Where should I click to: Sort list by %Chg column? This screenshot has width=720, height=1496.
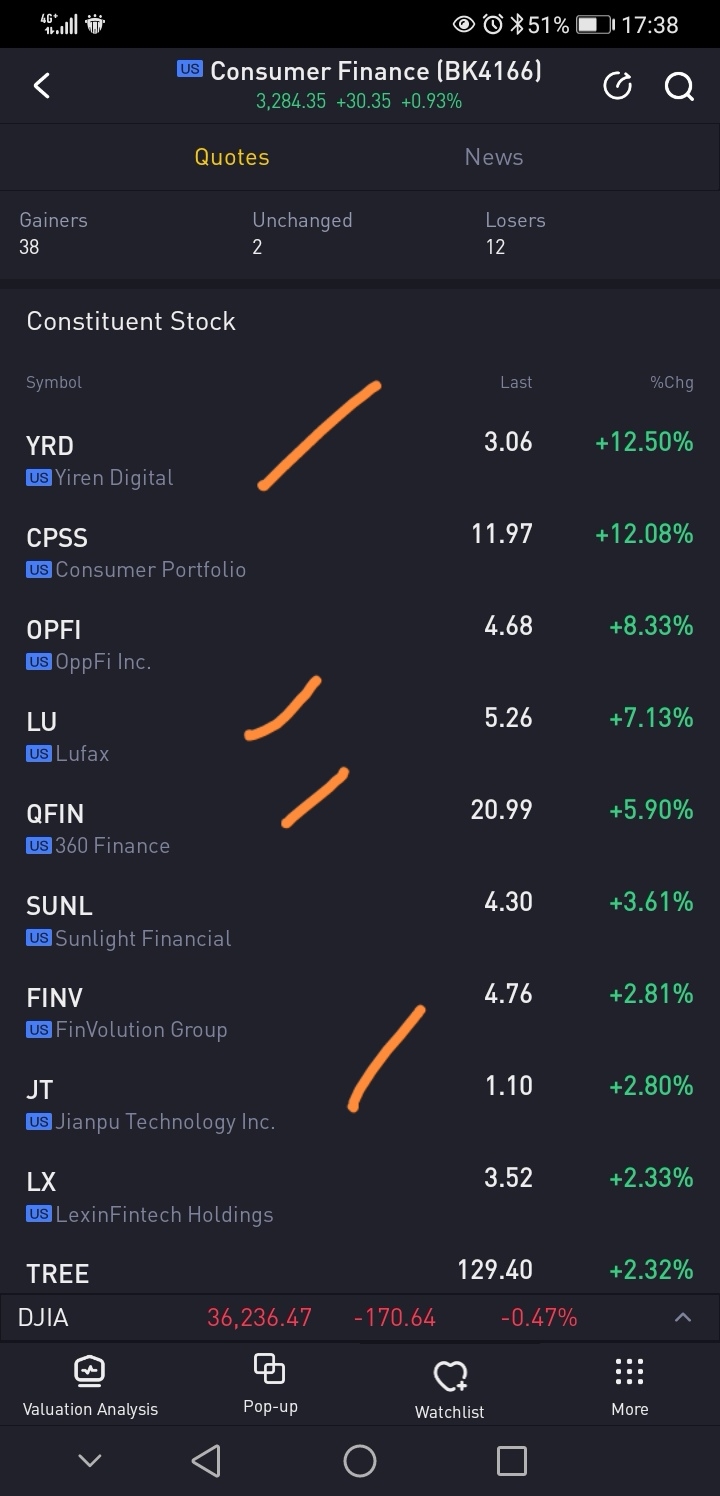[x=671, y=382]
